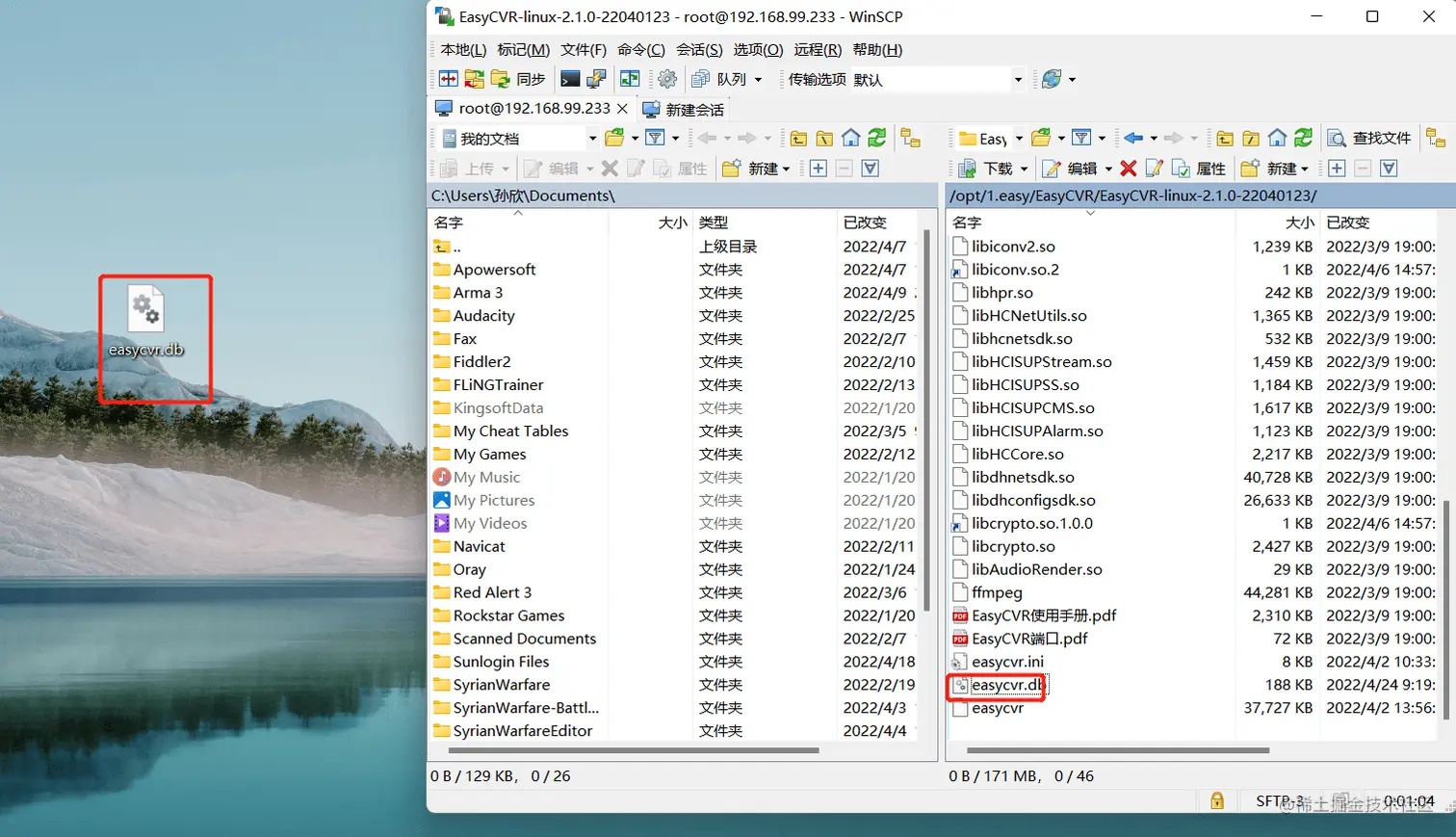Select the Navicat folder in local panel
This screenshot has height=837, width=1456.
pos(479,546)
